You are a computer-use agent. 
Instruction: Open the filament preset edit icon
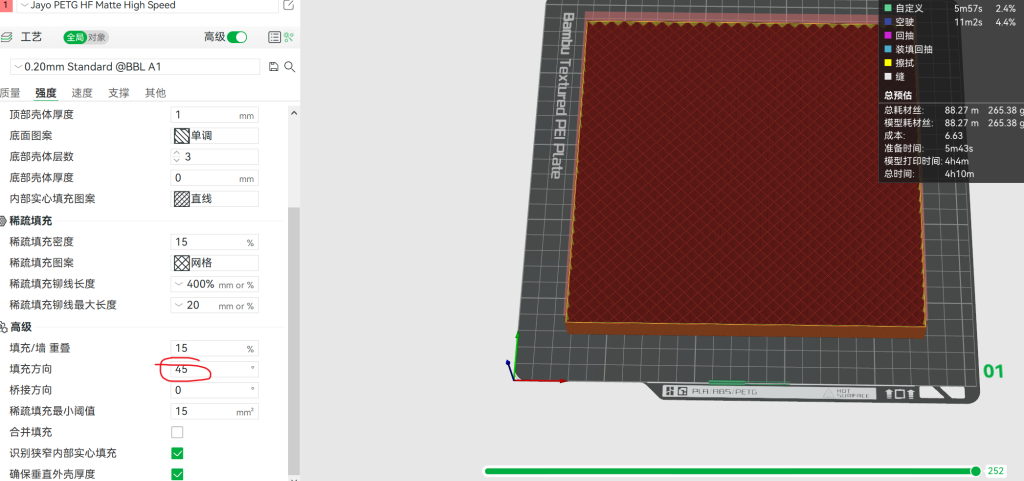pos(289,5)
